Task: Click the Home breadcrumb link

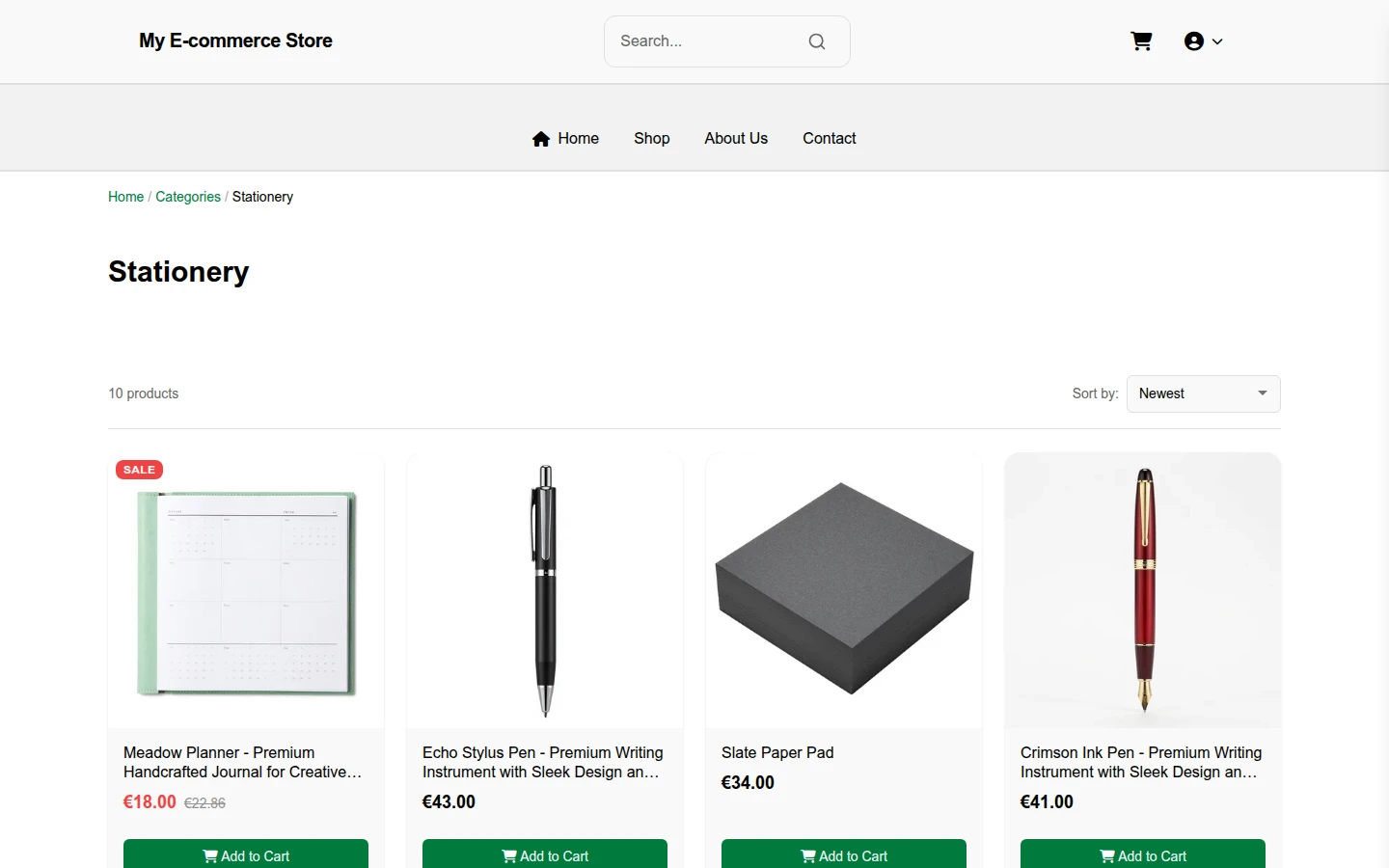Action: point(125,197)
